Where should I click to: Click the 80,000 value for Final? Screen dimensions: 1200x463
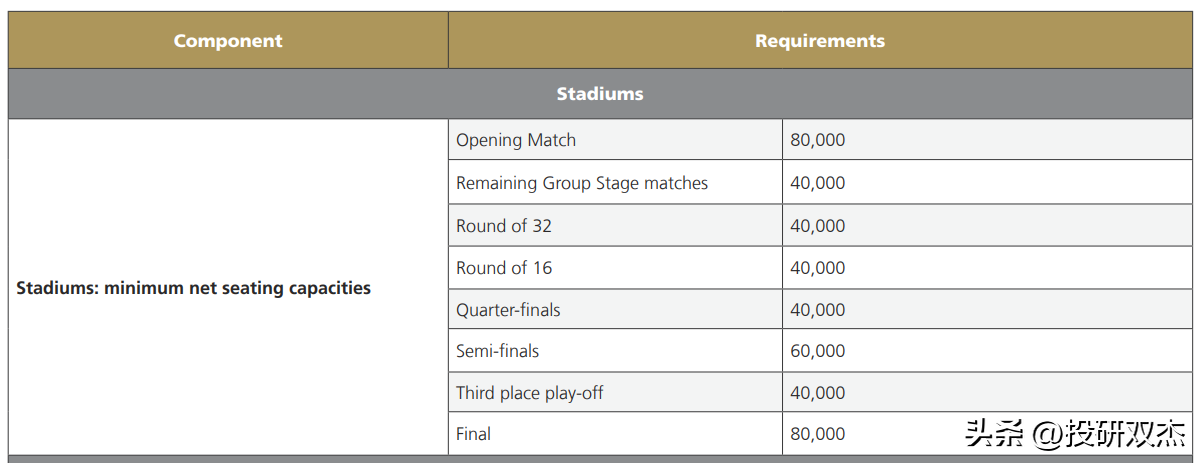click(817, 434)
